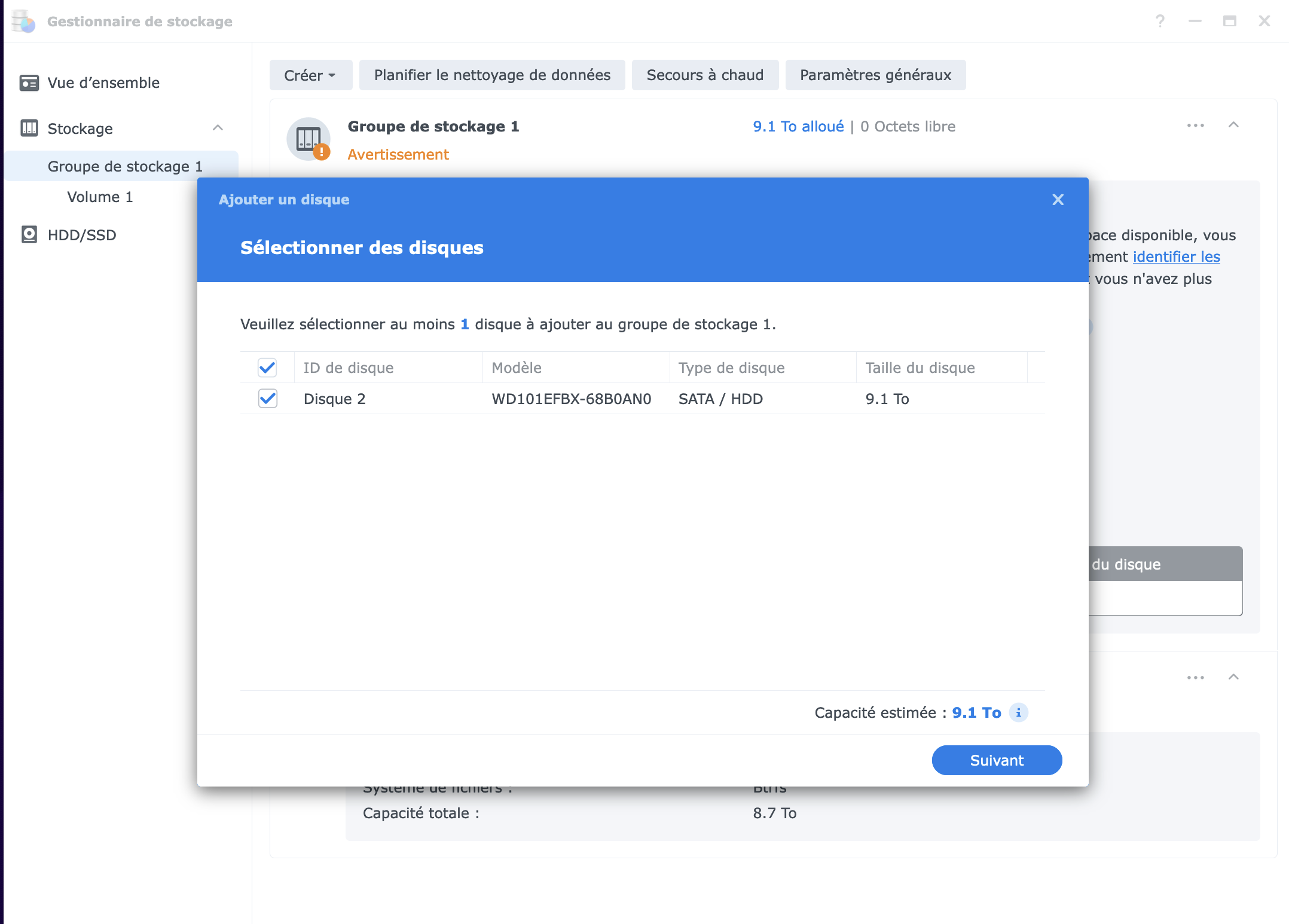
Task: Click the Storage Manager app icon
Action: coord(24,22)
